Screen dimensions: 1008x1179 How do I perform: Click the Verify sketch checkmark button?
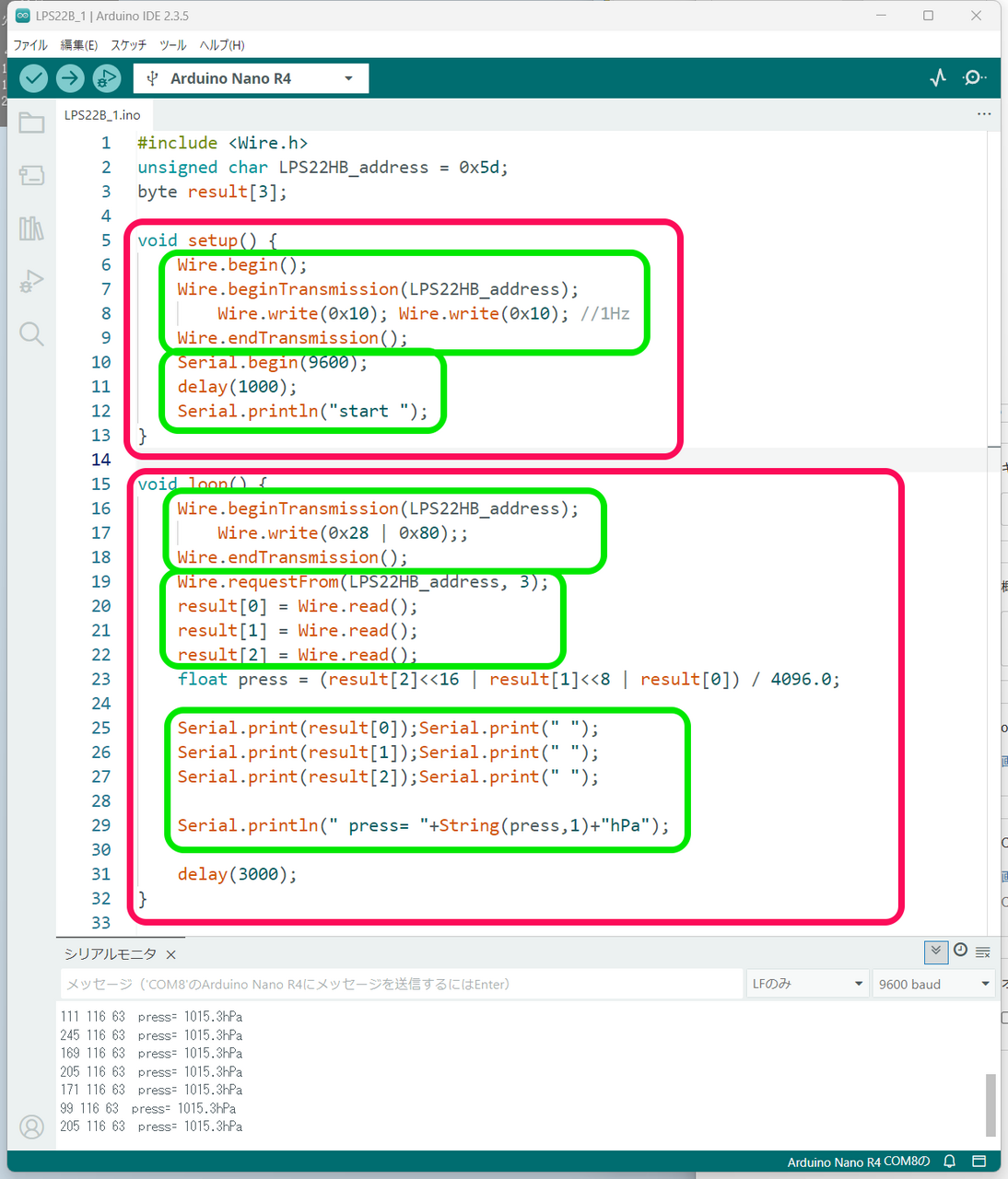click(x=34, y=78)
